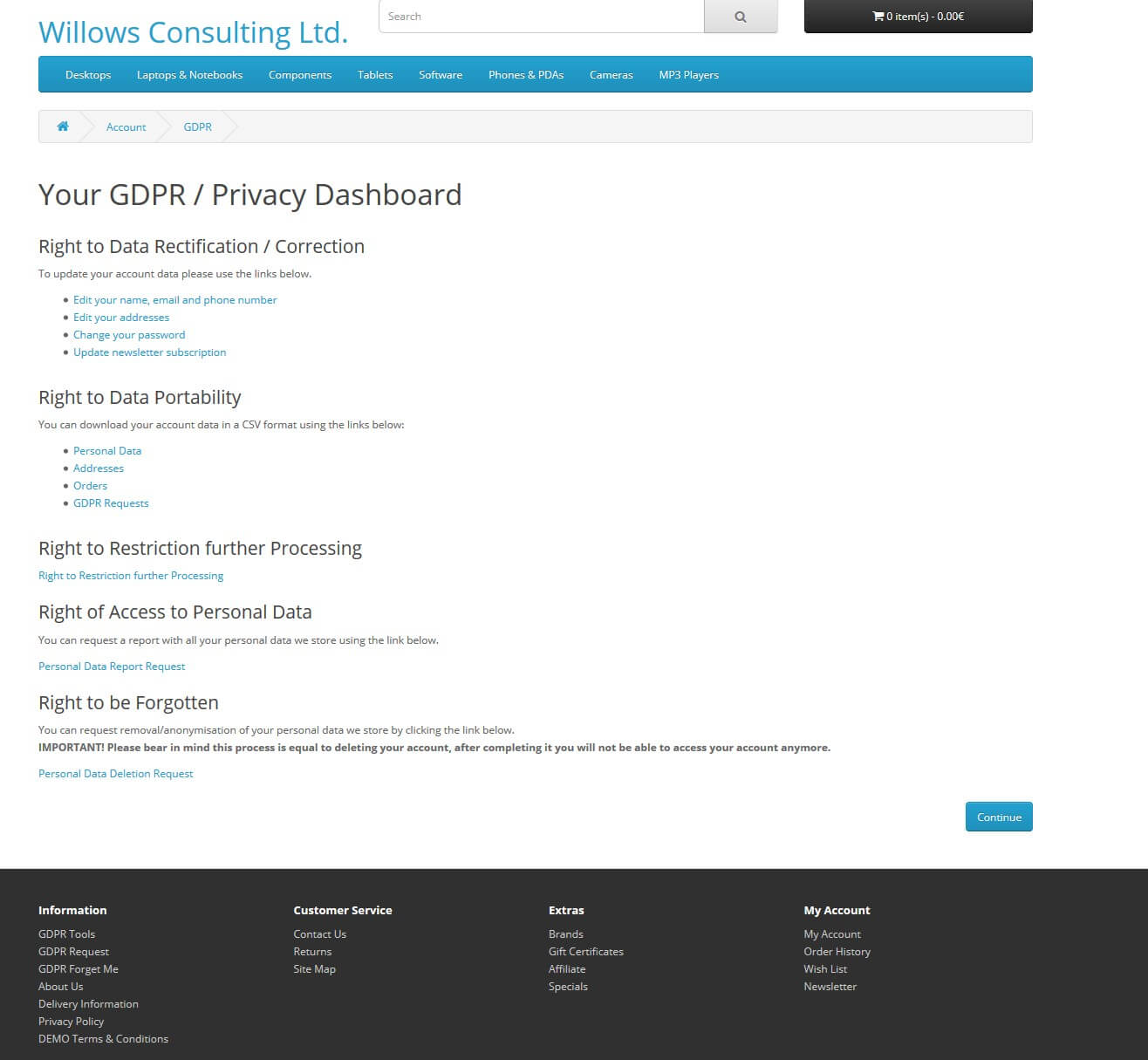The image size is (1148, 1060).
Task: Open Update newsletter subscription link
Action: click(x=149, y=352)
